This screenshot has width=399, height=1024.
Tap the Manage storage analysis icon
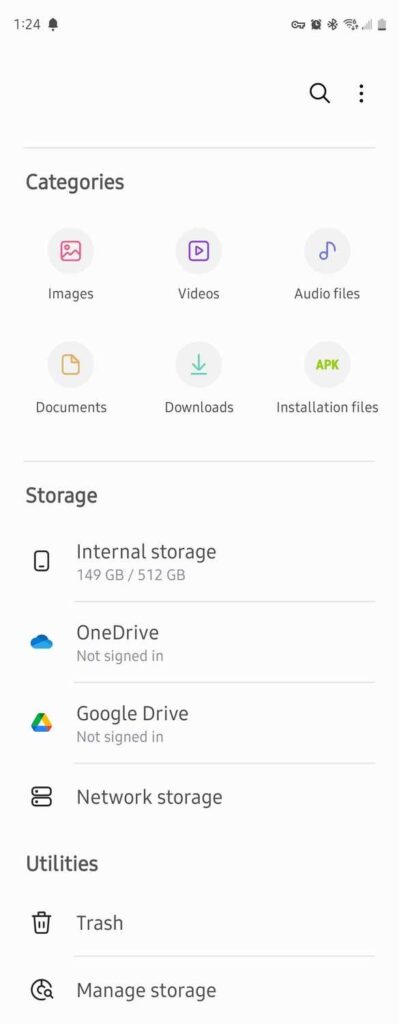pos(42,990)
